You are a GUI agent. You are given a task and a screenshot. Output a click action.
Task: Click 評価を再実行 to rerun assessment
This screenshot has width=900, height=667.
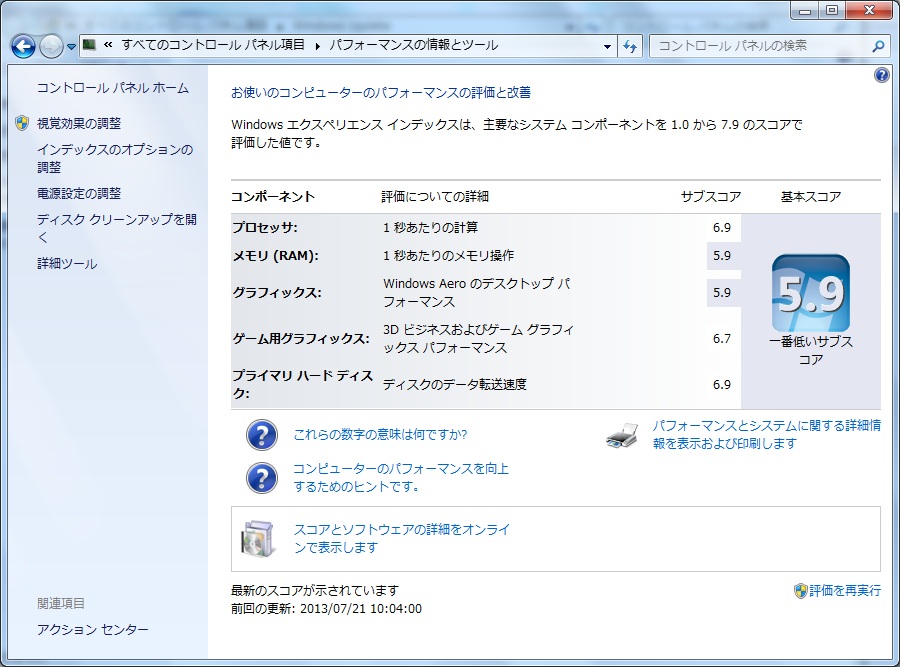coord(845,591)
